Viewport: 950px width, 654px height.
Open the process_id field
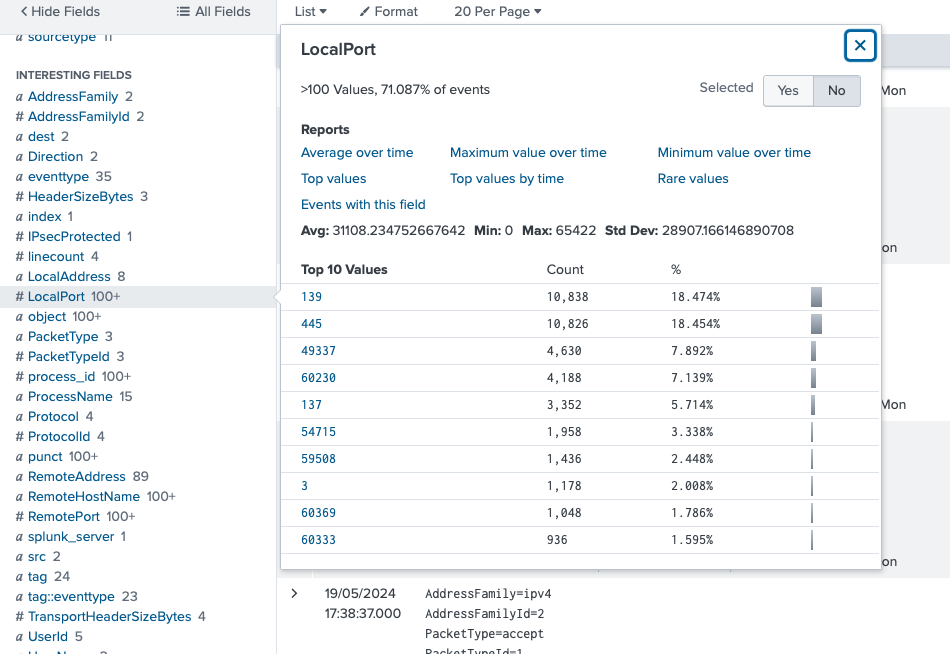click(x=61, y=376)
